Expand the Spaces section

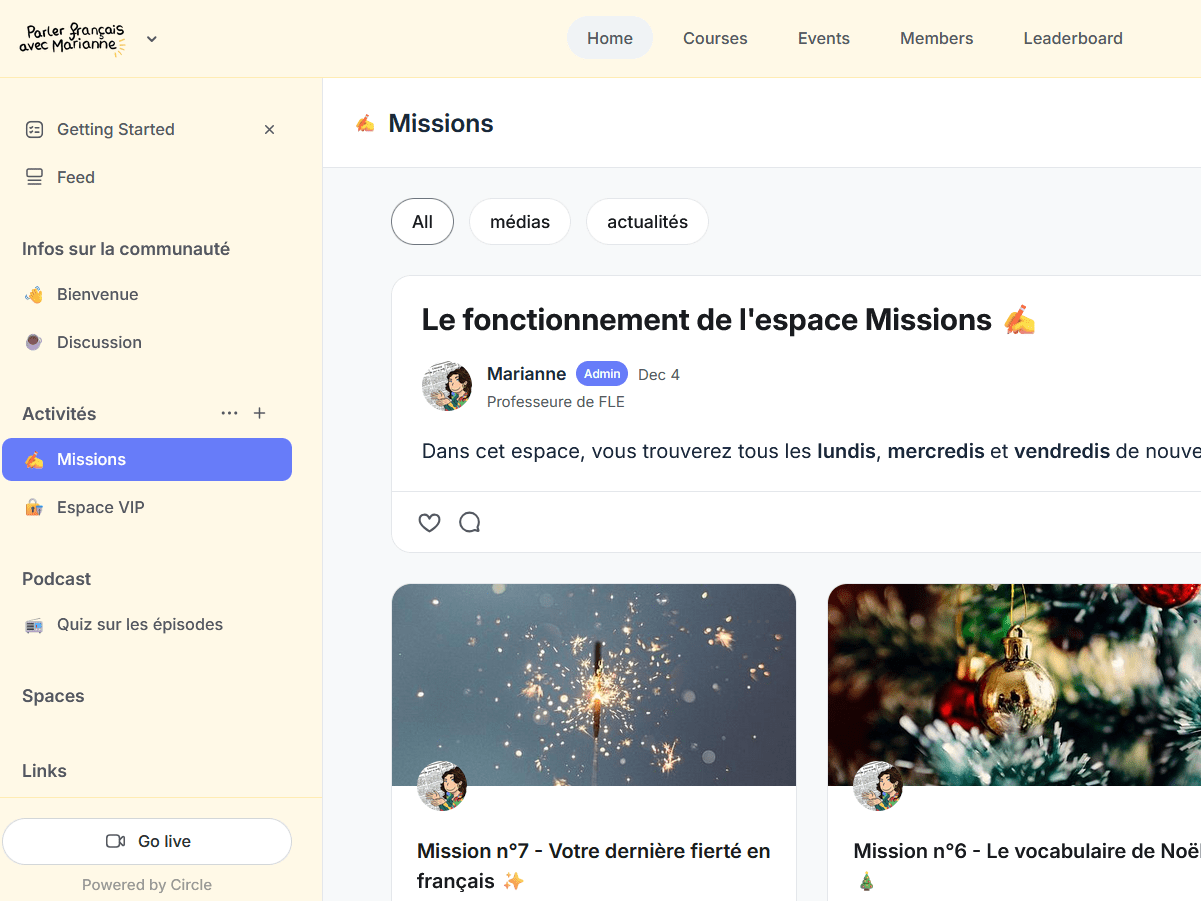tap(53, 696)
